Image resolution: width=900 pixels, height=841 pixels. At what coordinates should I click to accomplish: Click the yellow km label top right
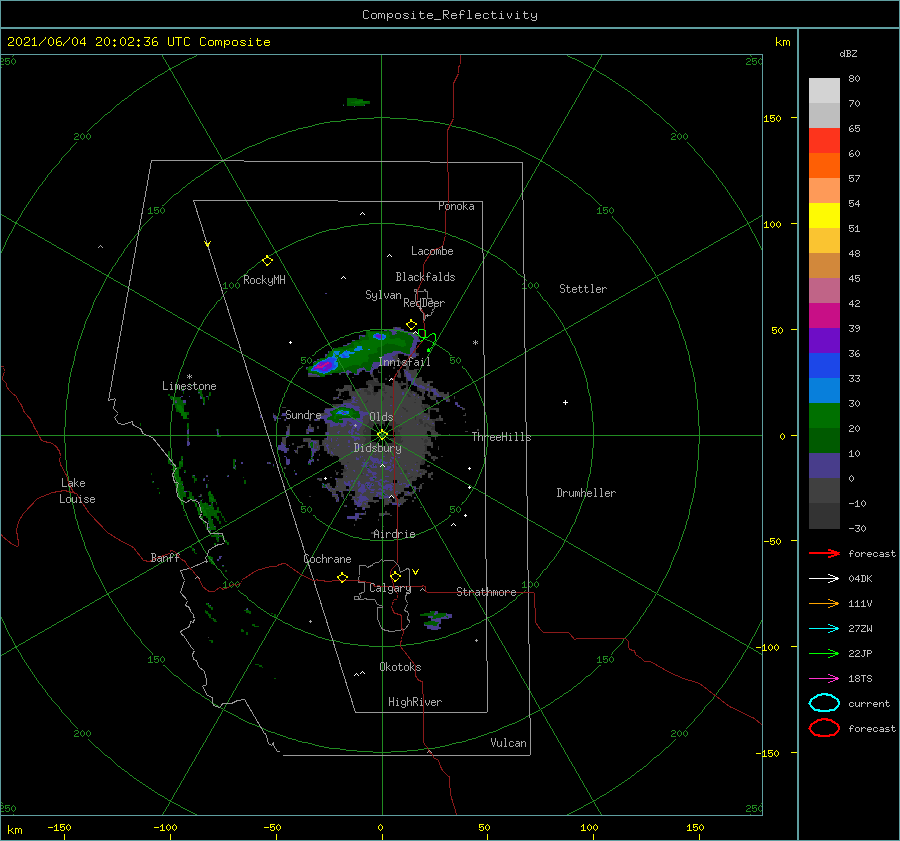[782, 42]
